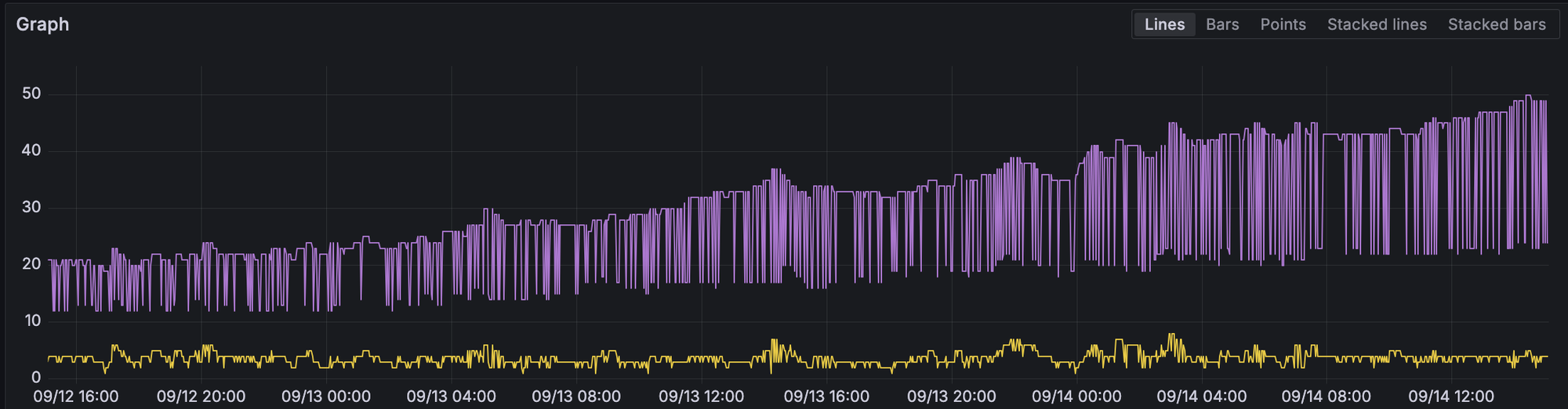
Task: Switch graph style to Points
Action: click(x=1283, y=24)
